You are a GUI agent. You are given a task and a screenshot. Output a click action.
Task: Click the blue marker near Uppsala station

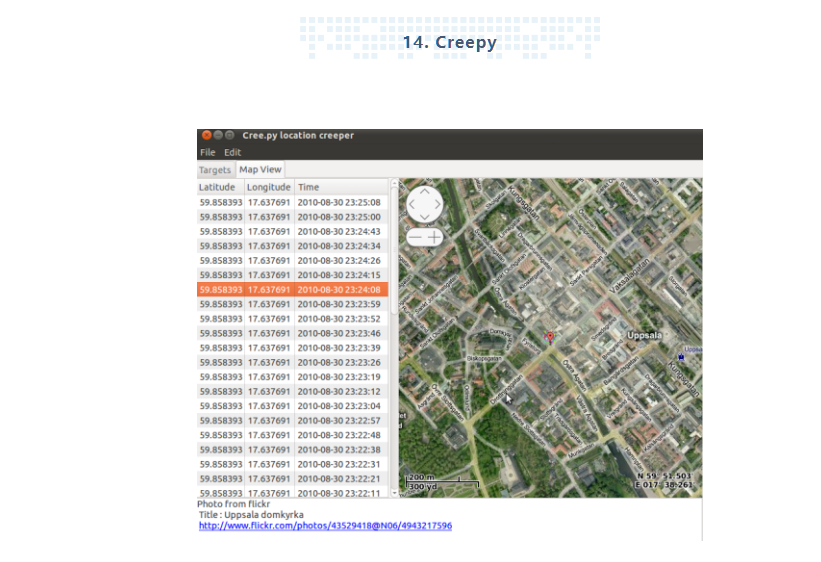[681, 356]
